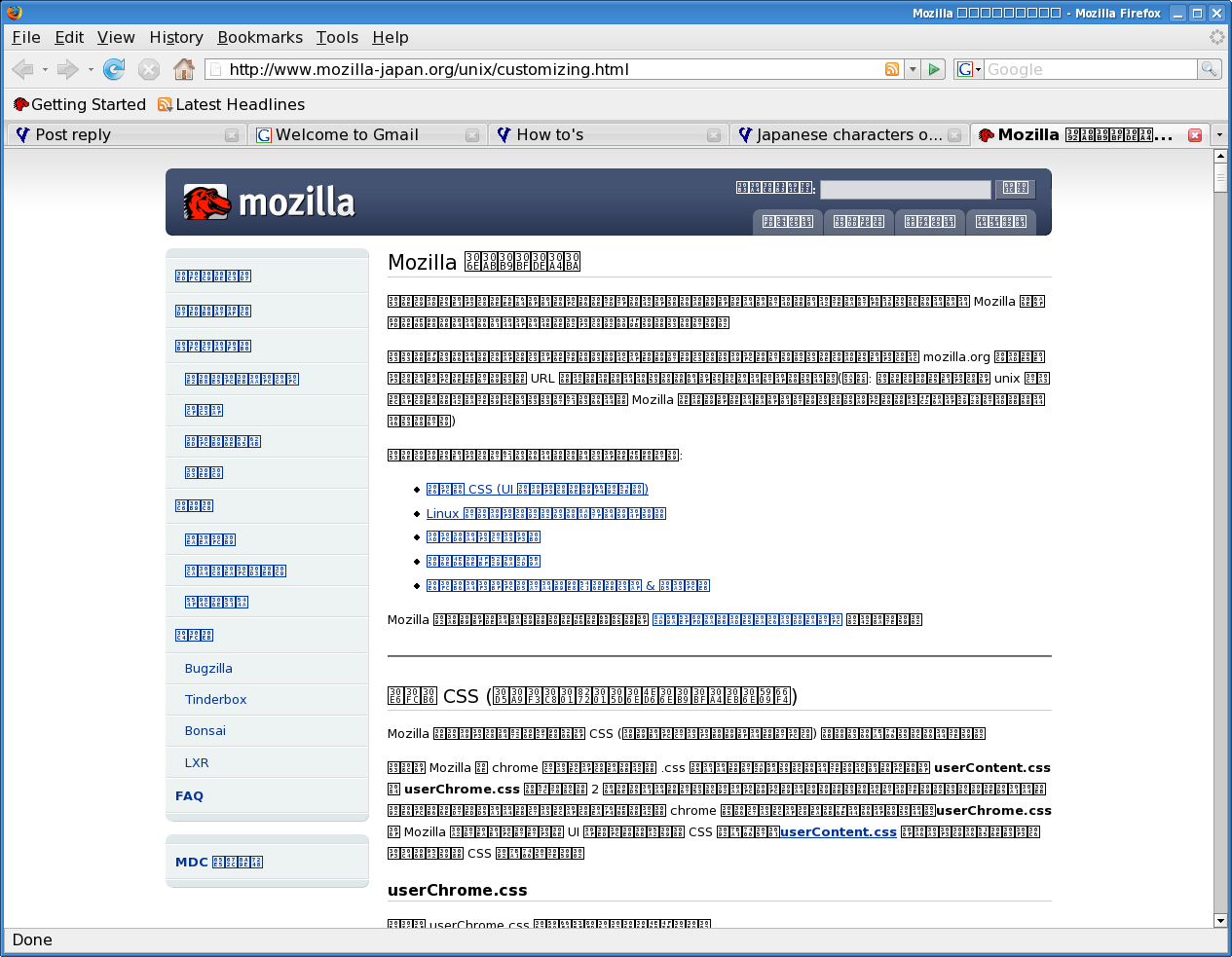Click the Stop loading button
The width and height of the screenshot is (1232, 957).
coord(149,69)
